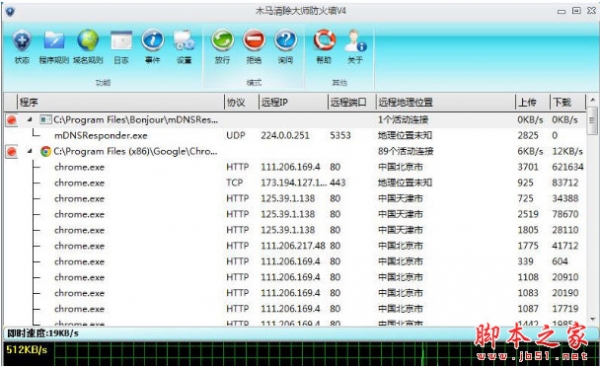Click the 89个活动连接 text
The width and height of the screenshot is (600, 367).
point(406,152)
